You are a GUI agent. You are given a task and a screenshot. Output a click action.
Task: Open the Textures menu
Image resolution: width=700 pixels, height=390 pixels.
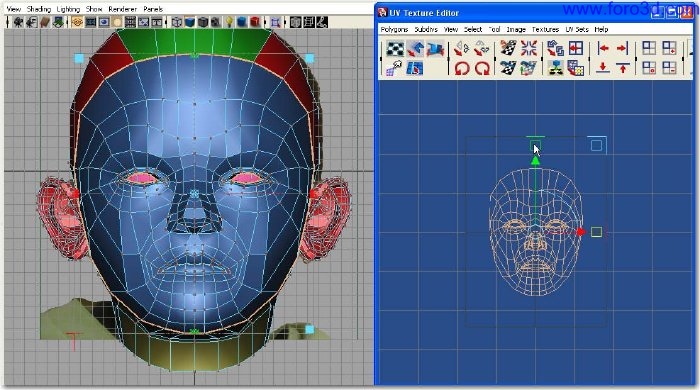(x=545, y=29)
